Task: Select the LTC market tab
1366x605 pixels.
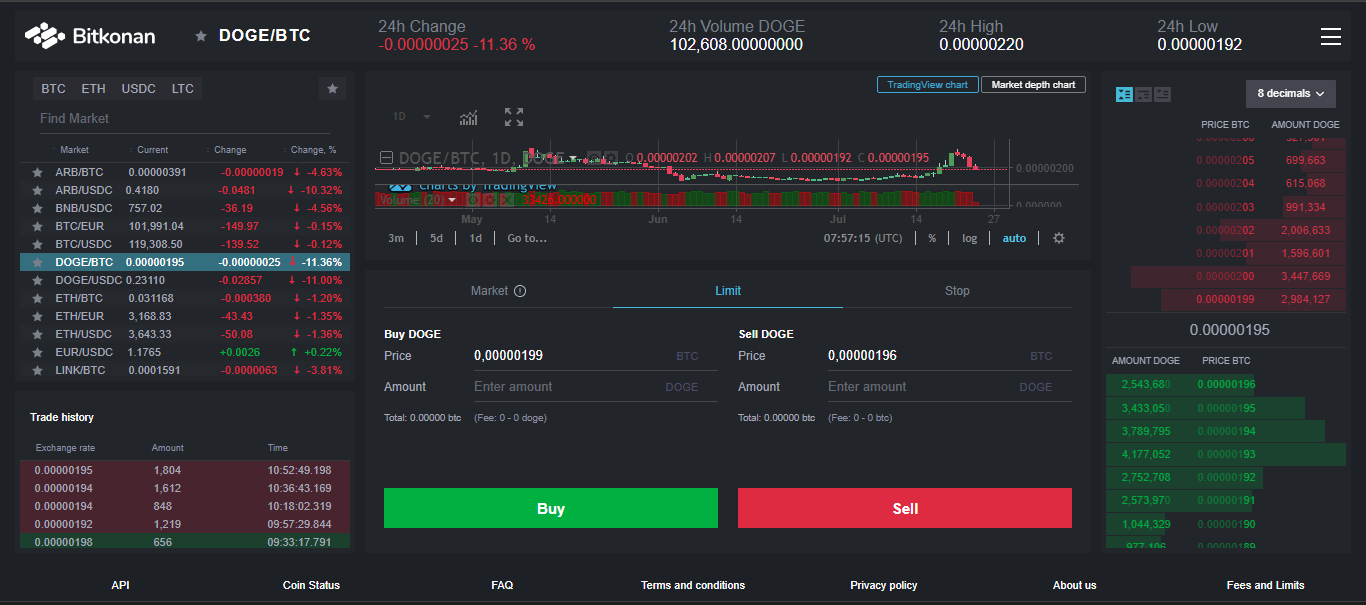Action: point(183,89)
